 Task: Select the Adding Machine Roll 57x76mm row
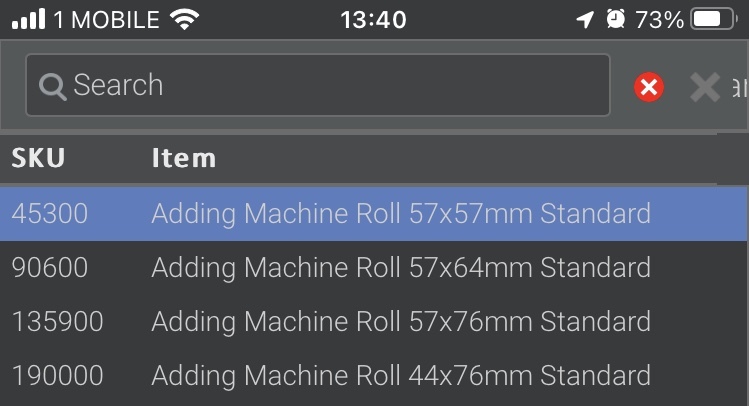(x=374, y=321)
